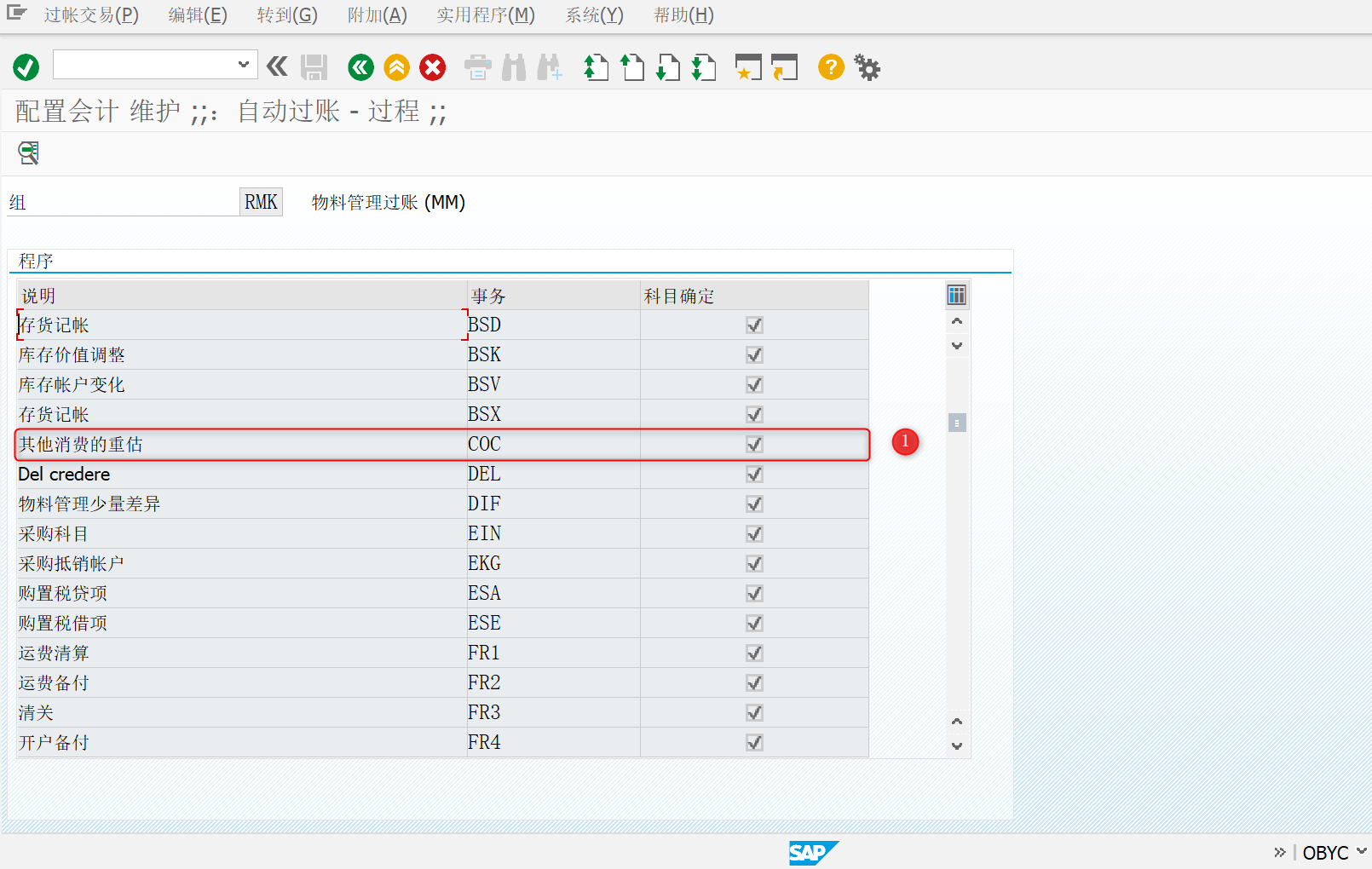Screen dimensions: 1372x869
Task: Open the 系统(Y) menu
Action: (594, 14)
